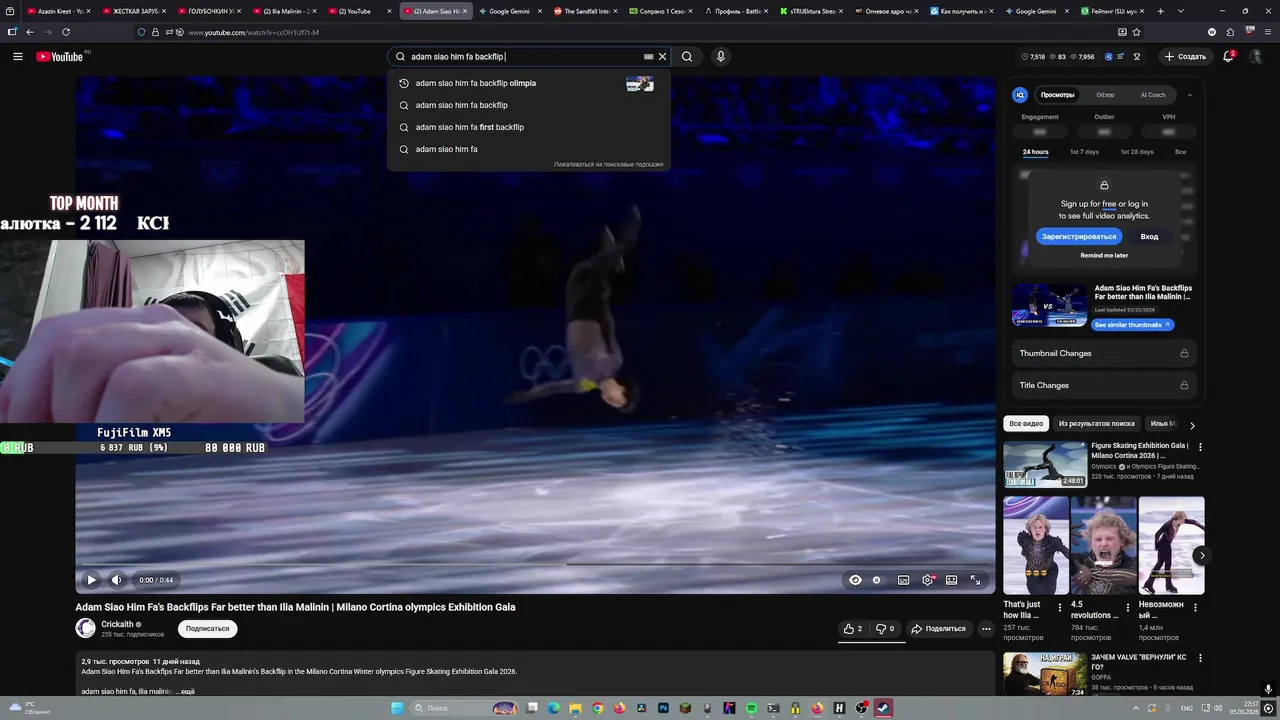Click 'Remind me later'
The image size is (1280, 720).
(x=1104, y=256)
